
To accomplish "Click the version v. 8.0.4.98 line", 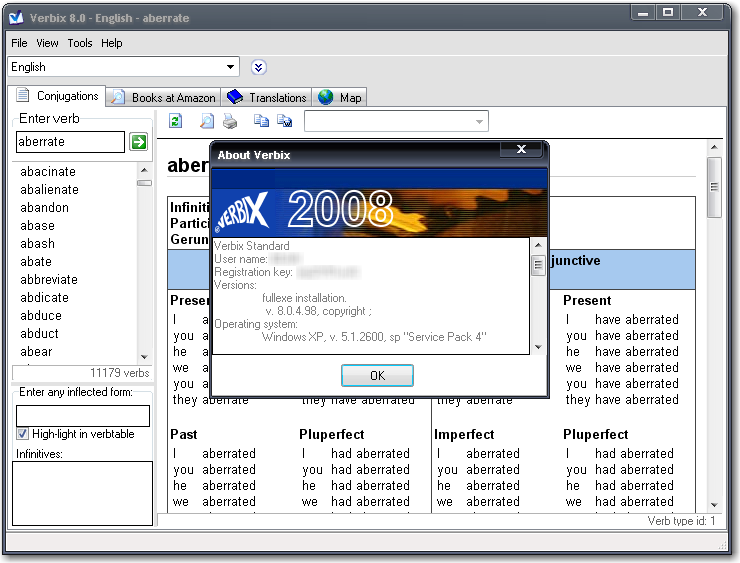I will coord(318,311).
